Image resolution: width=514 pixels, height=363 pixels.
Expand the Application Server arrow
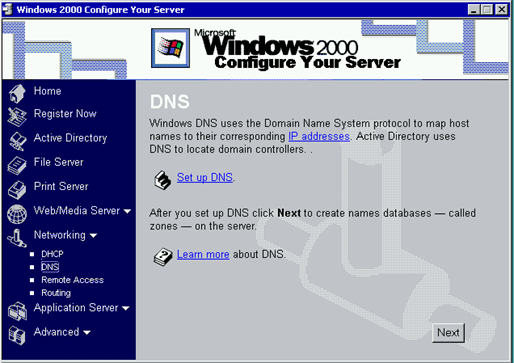[x=126, y=308]
